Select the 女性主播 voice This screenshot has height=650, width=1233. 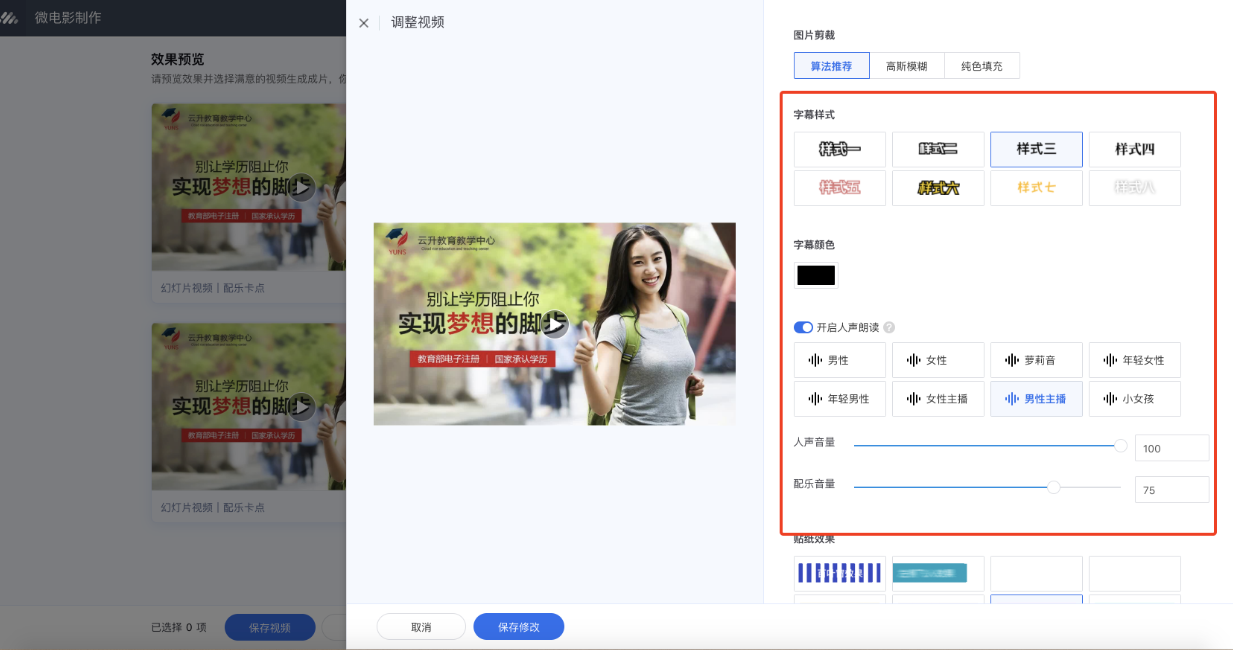(x=938, y=398)
